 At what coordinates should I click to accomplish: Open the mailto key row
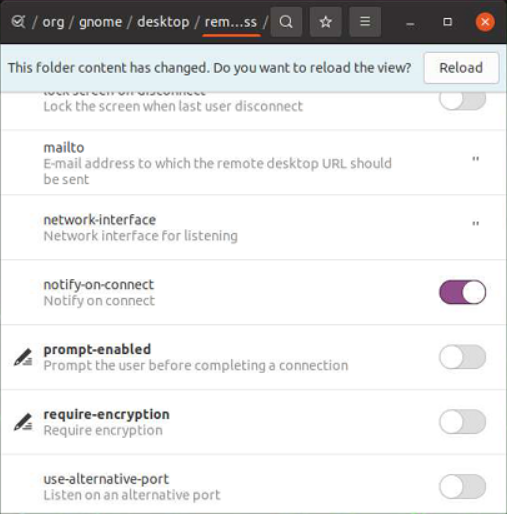tap(253, 163)
